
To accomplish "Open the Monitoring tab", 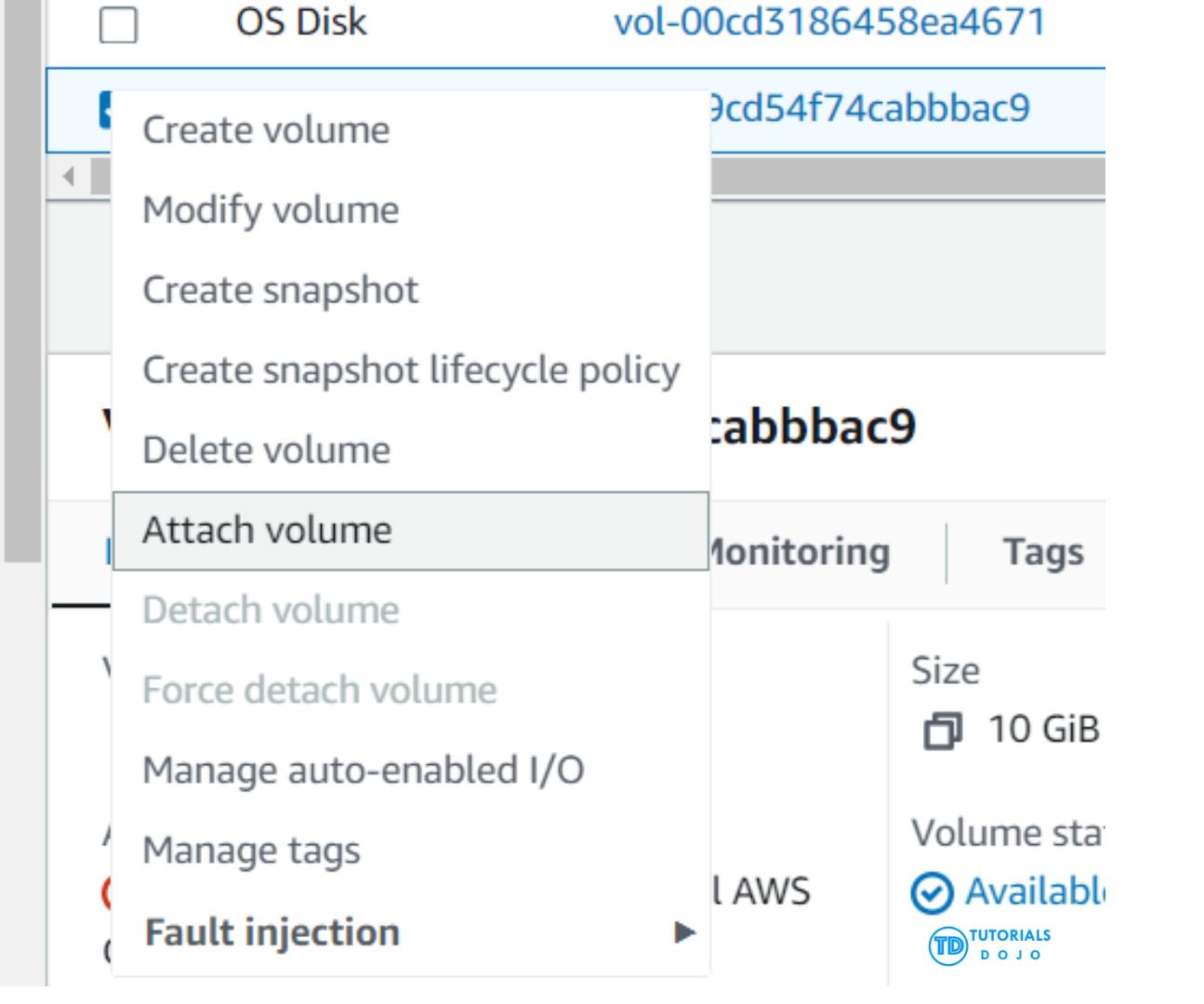I will [800, 551].
